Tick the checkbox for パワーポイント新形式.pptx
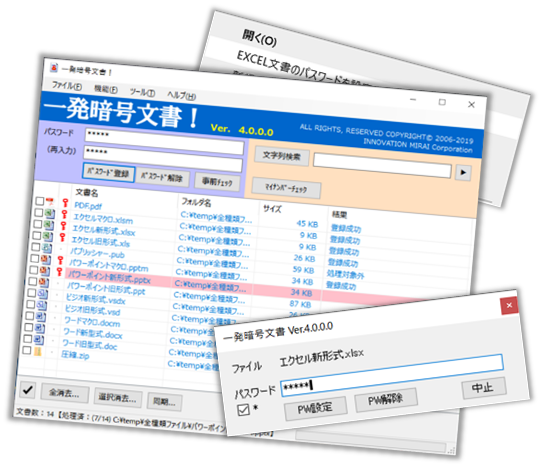542x467 pixels. (34, 269)
